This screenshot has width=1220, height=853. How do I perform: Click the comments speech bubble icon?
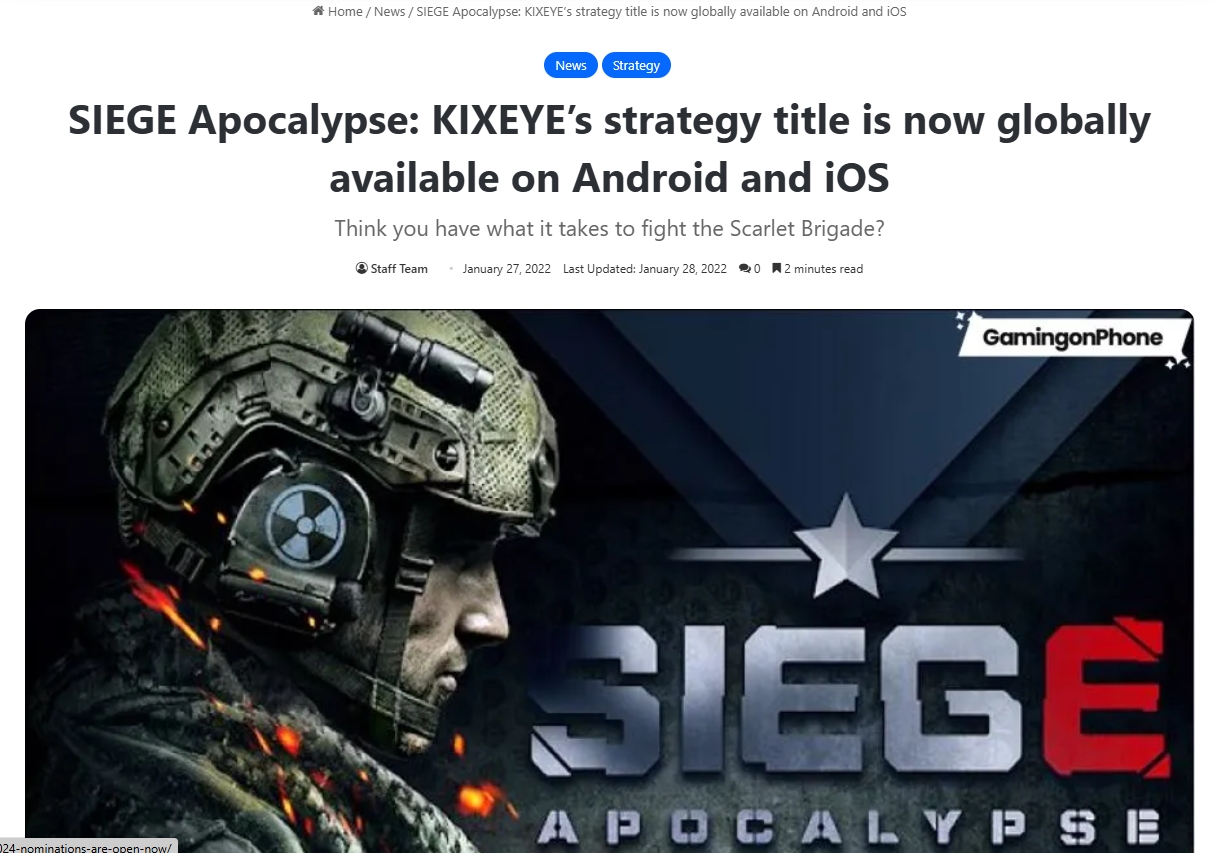[745, 268]
